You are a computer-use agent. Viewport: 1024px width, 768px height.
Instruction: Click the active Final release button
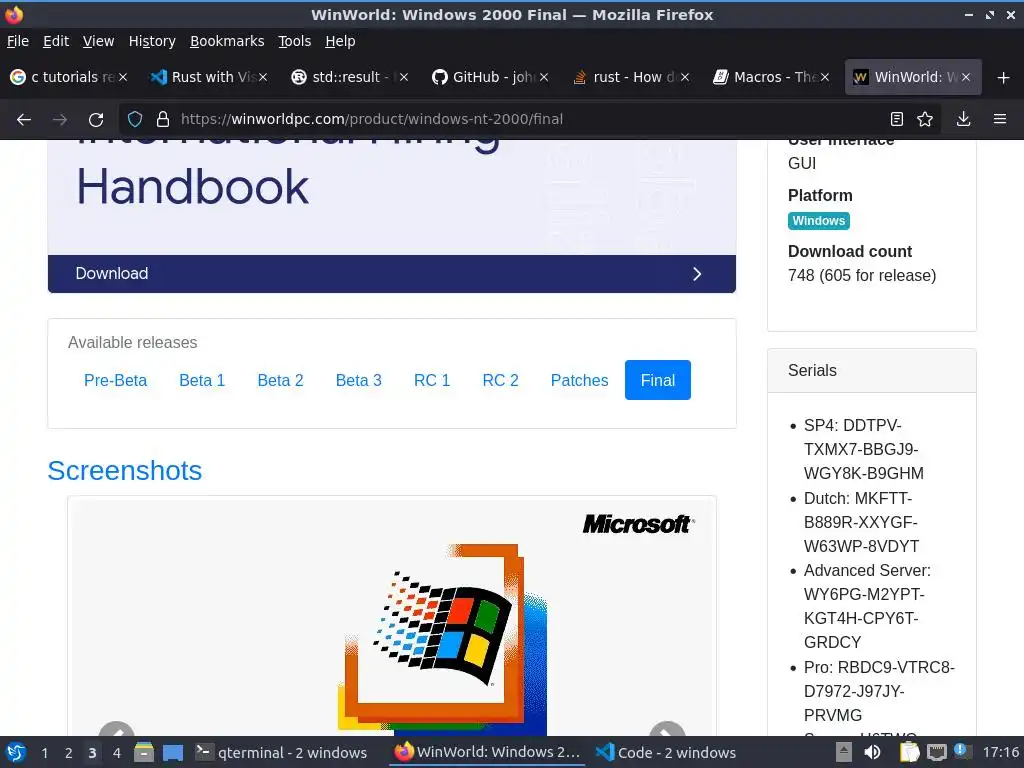point(658,380)
